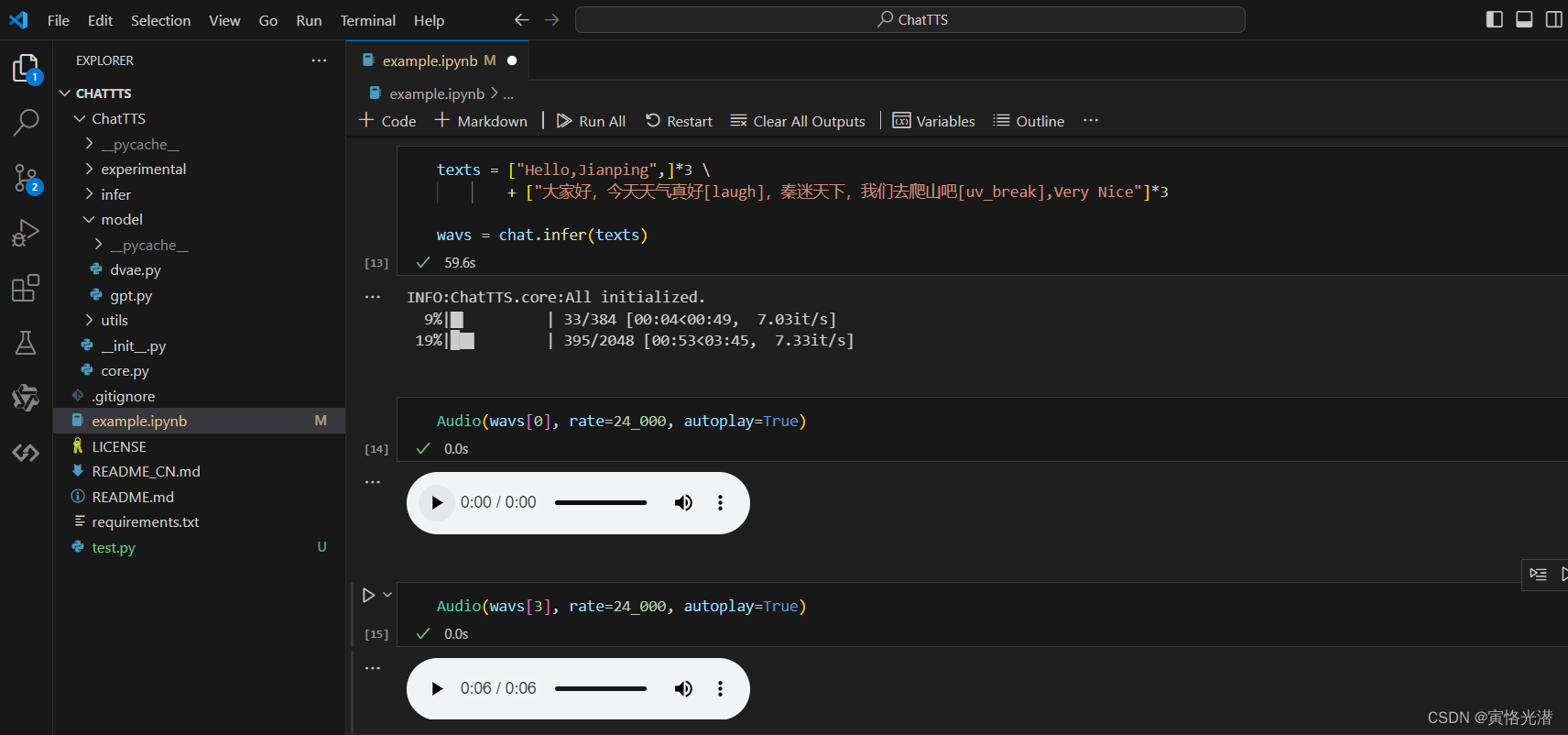
Task: Open output actions for cell 15 output
Action: 373,668
